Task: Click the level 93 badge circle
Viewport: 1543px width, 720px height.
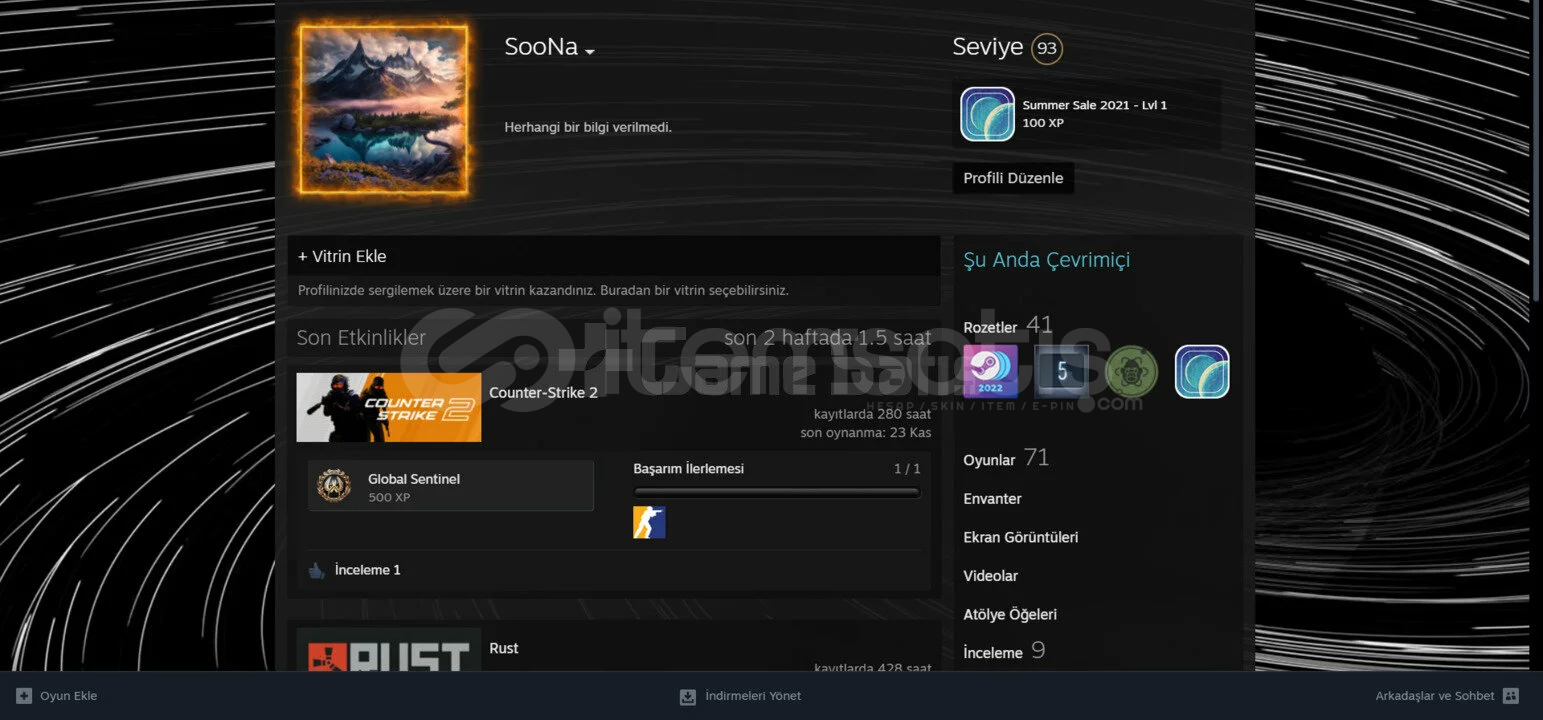Action: point(1047,48)
